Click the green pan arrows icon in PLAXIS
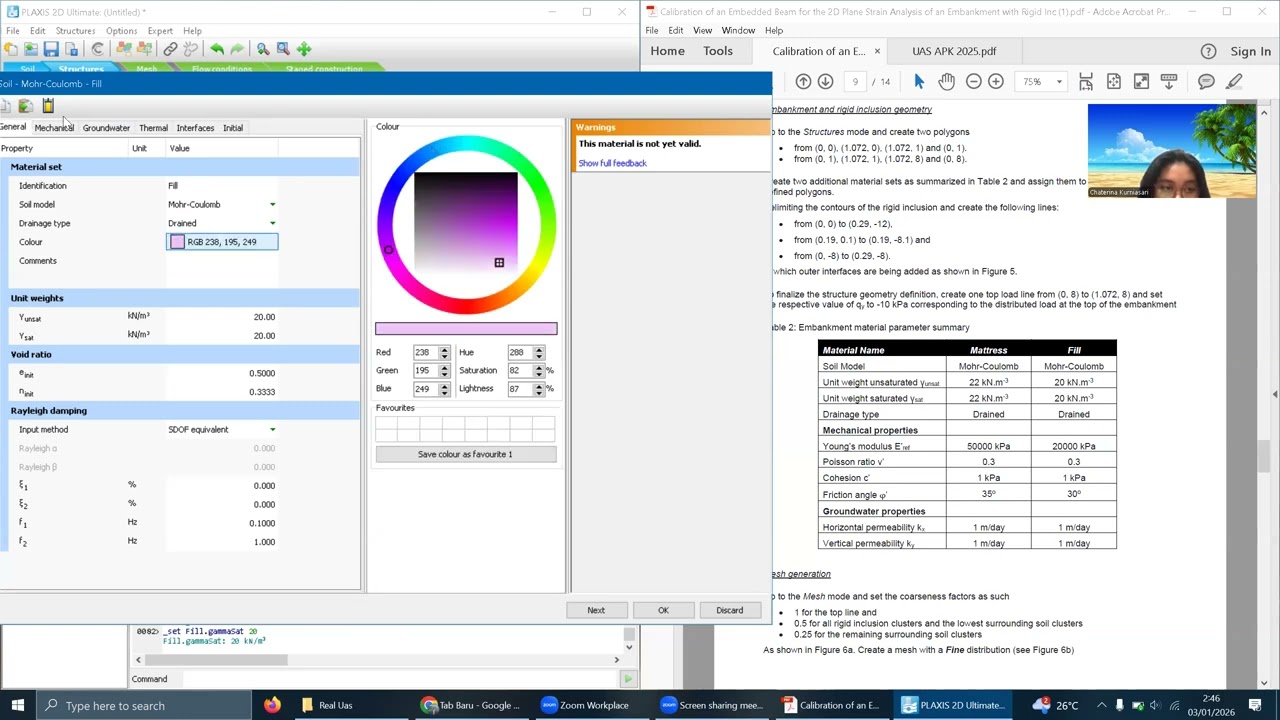1280x720 pixels. [304, 49]
